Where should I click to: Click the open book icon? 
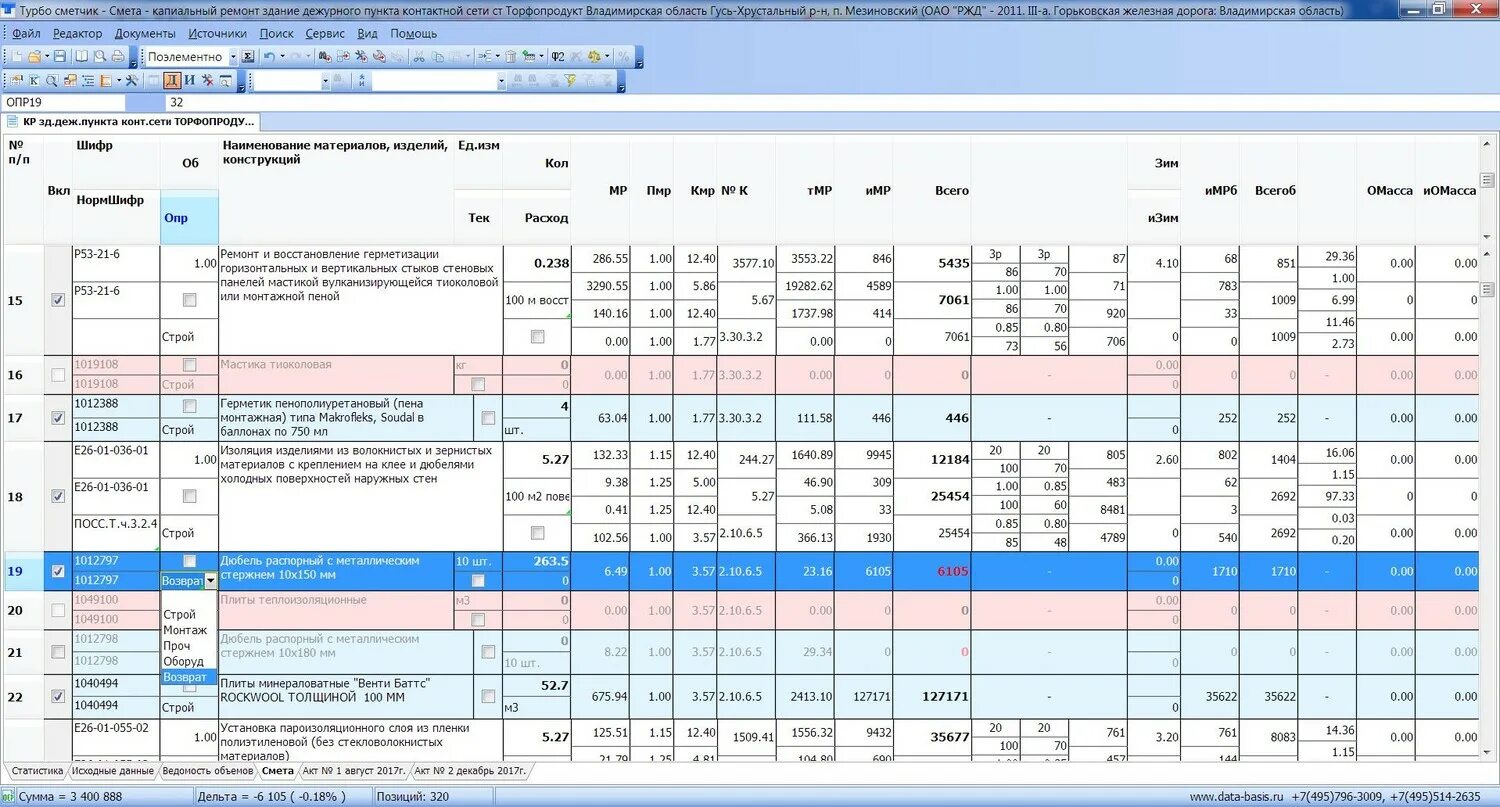81,57
